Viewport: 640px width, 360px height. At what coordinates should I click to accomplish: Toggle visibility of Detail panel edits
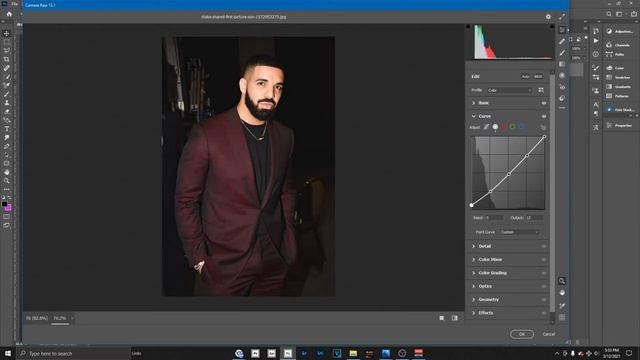(x=544, y=247)
